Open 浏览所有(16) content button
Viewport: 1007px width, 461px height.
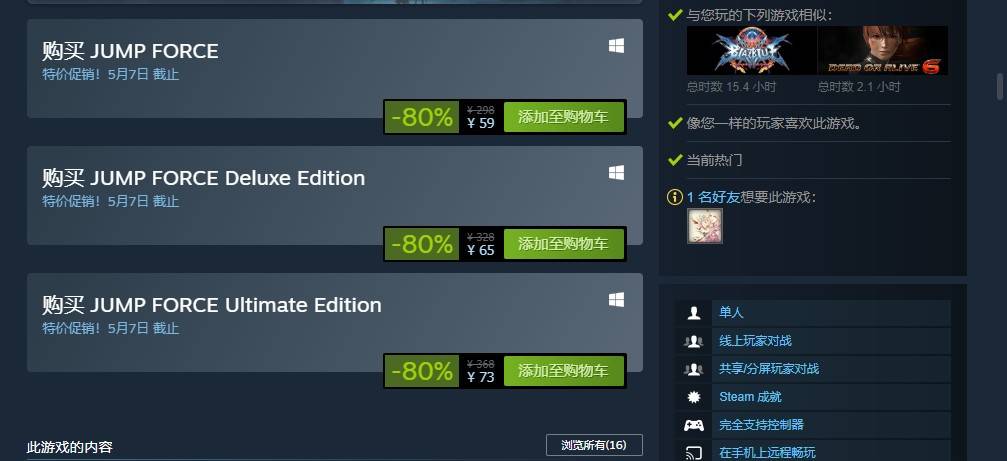[594, 445]
